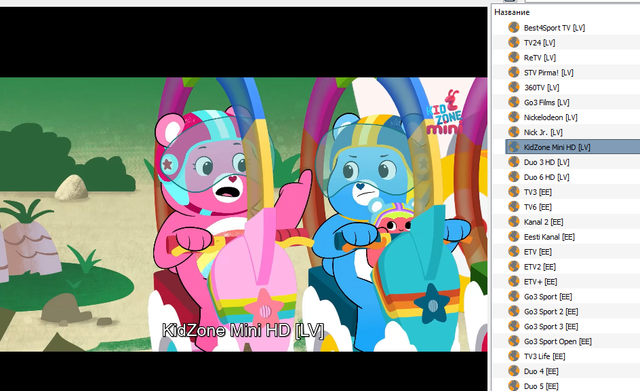Open Eesti Kanal [EE] channel

click(x=549, y=237)
